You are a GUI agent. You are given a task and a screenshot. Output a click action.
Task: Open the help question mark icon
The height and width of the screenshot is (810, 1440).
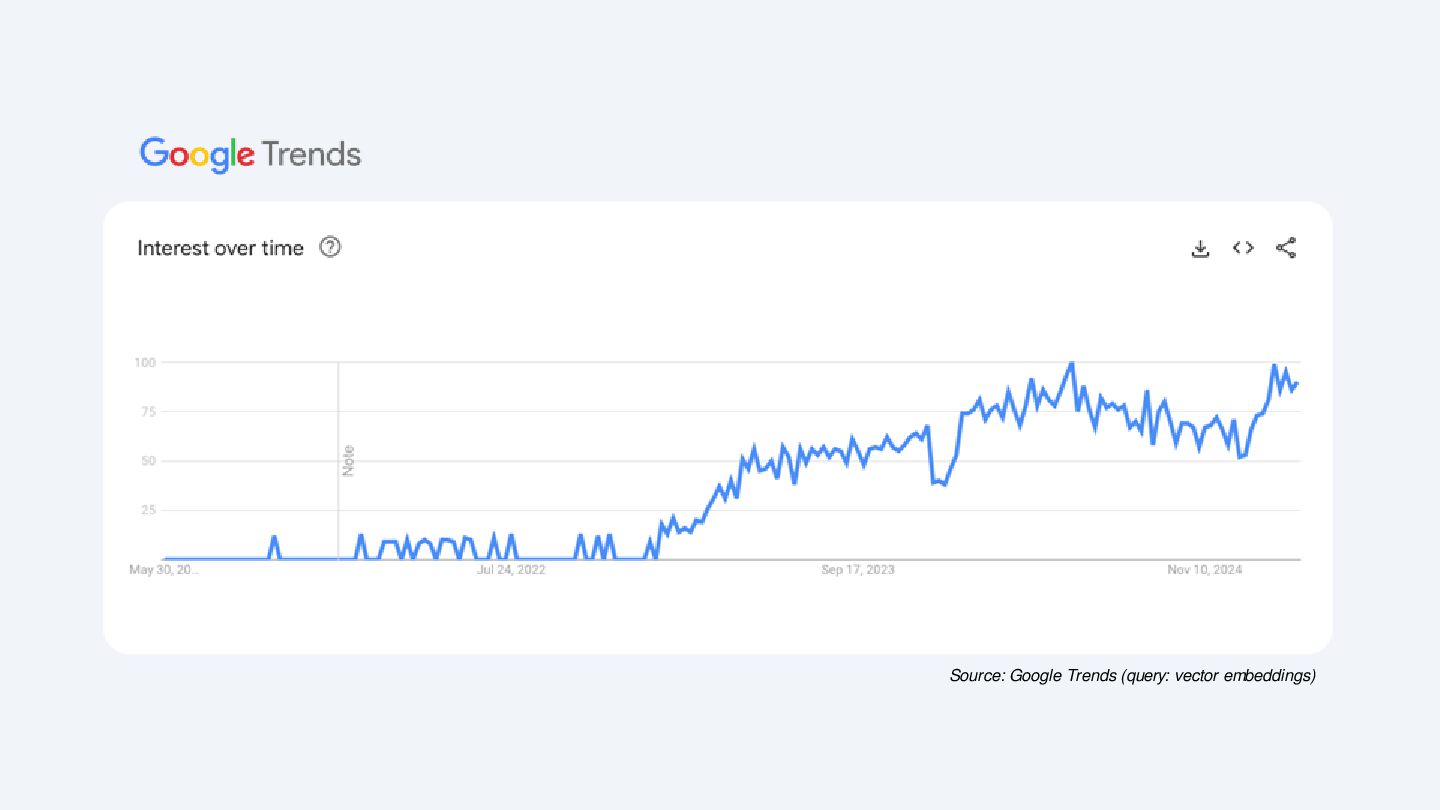(330, 247)
